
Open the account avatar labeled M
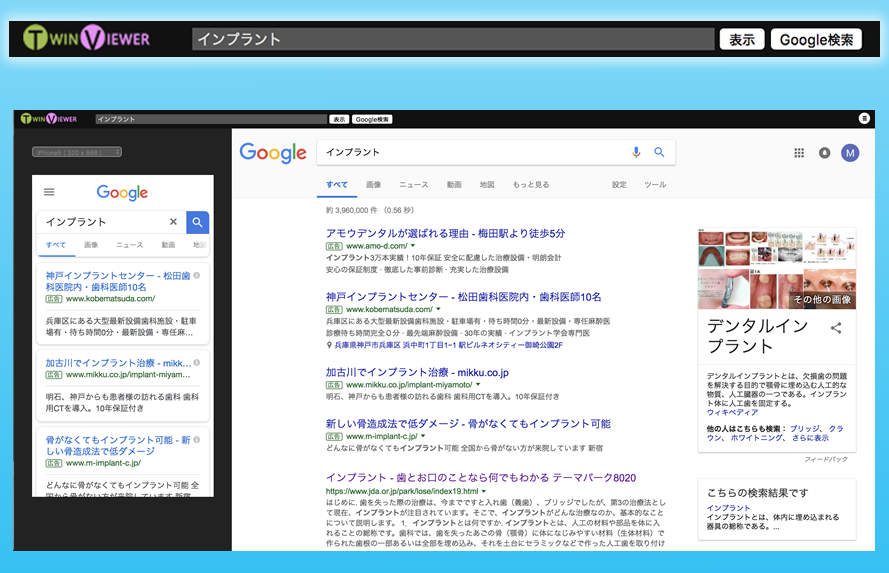click(x=850, y=152)
